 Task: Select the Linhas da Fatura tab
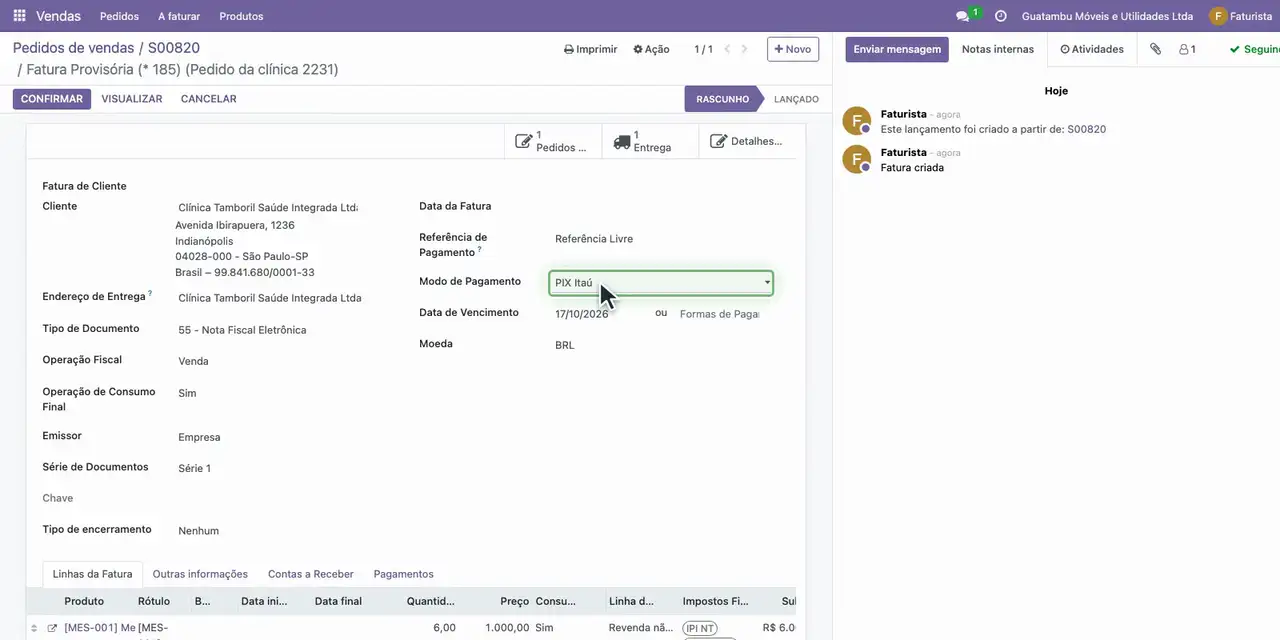(92, 574)
